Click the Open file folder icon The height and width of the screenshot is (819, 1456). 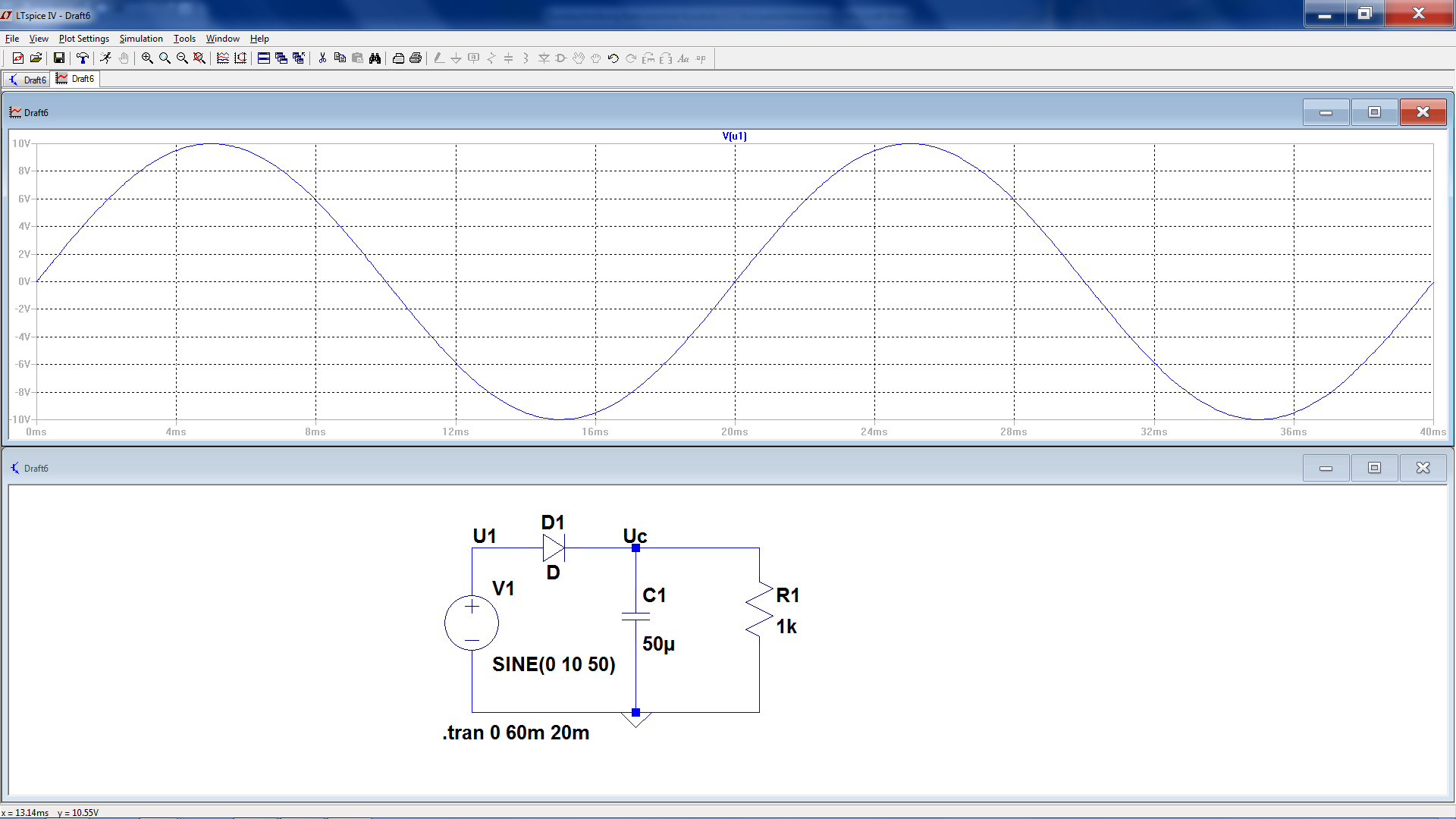[36, 58]
